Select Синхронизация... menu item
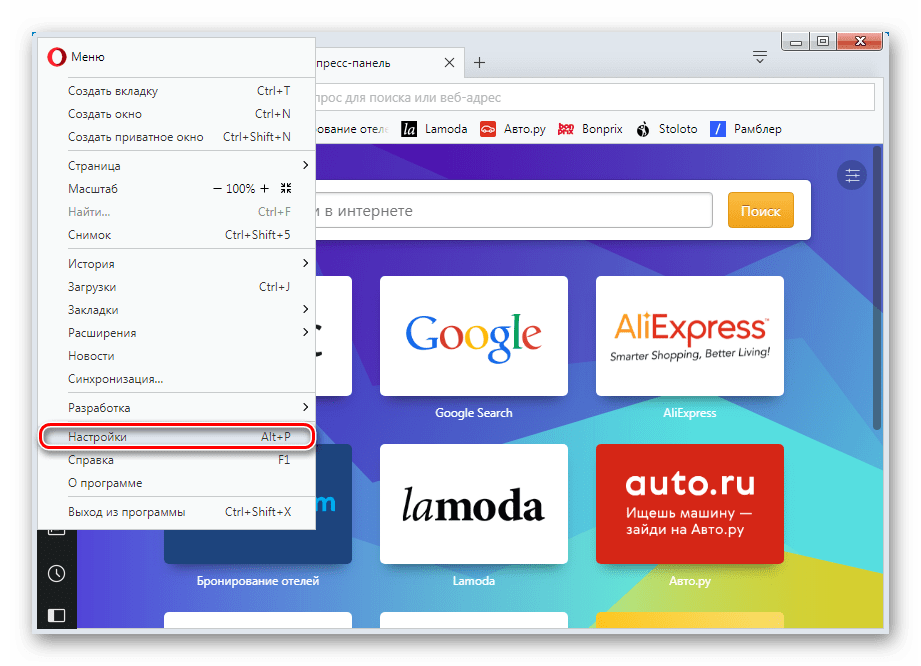 [x=177, y=379]
